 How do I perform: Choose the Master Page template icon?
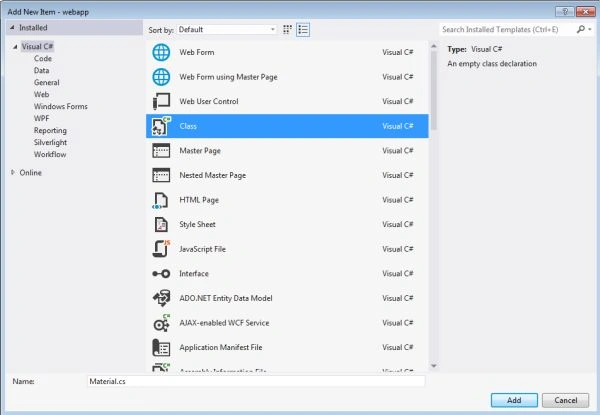click(x=161, y=151)
